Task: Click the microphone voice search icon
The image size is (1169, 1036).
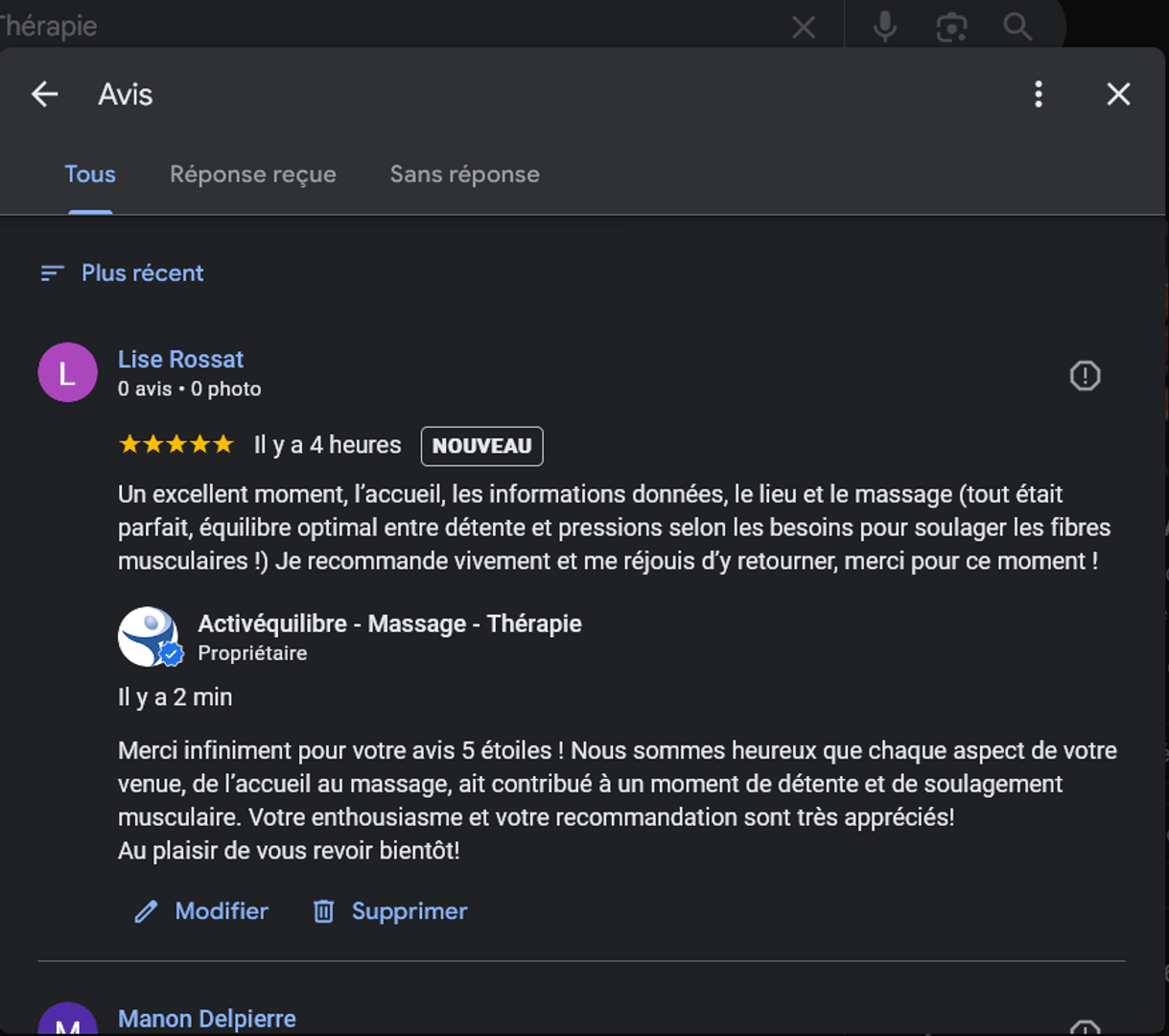Action: coord(885,27)
